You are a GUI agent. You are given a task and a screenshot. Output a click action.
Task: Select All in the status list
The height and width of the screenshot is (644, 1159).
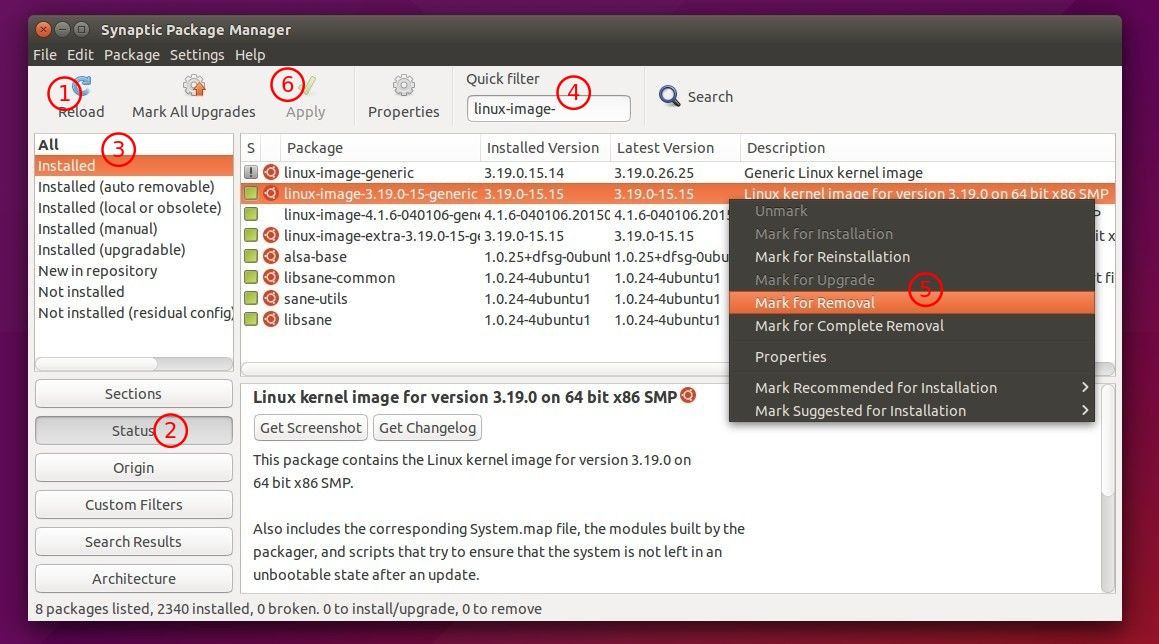pos(134,144)
